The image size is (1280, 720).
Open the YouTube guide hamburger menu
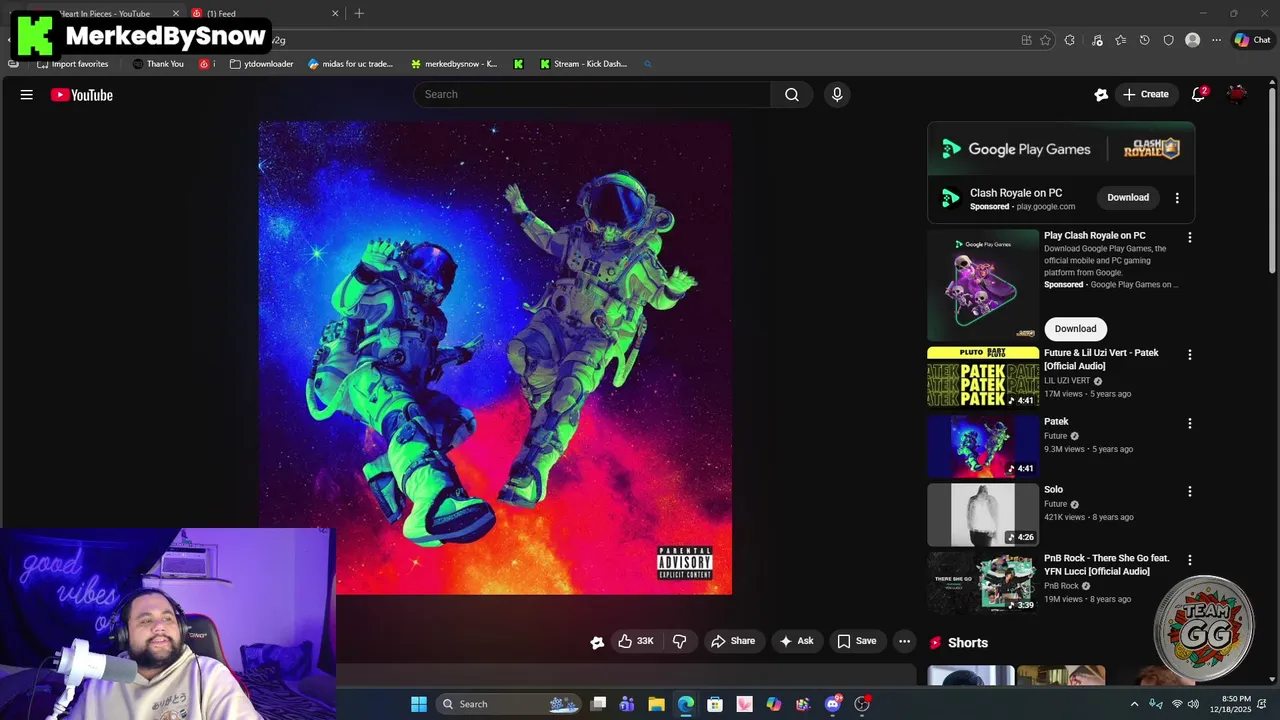[x=27, y=95]
